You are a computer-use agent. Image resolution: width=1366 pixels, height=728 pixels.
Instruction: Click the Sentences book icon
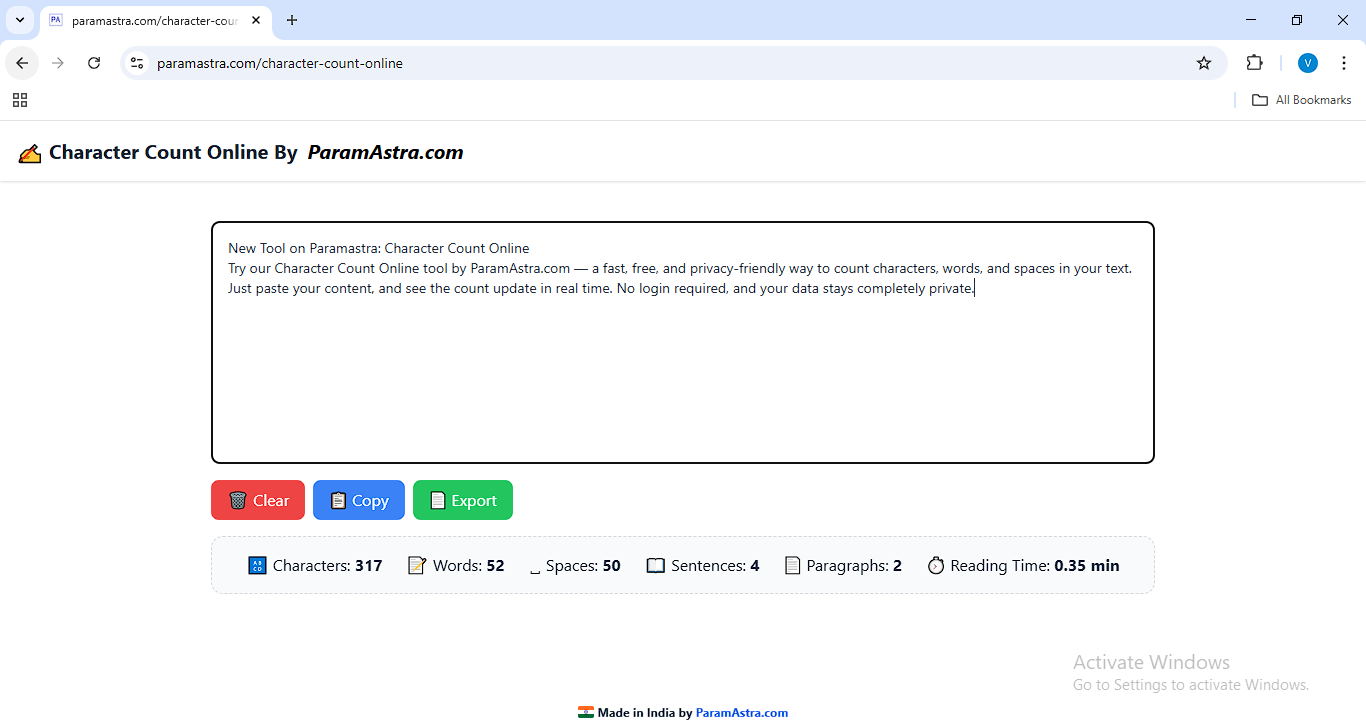[x=656, y=566]
